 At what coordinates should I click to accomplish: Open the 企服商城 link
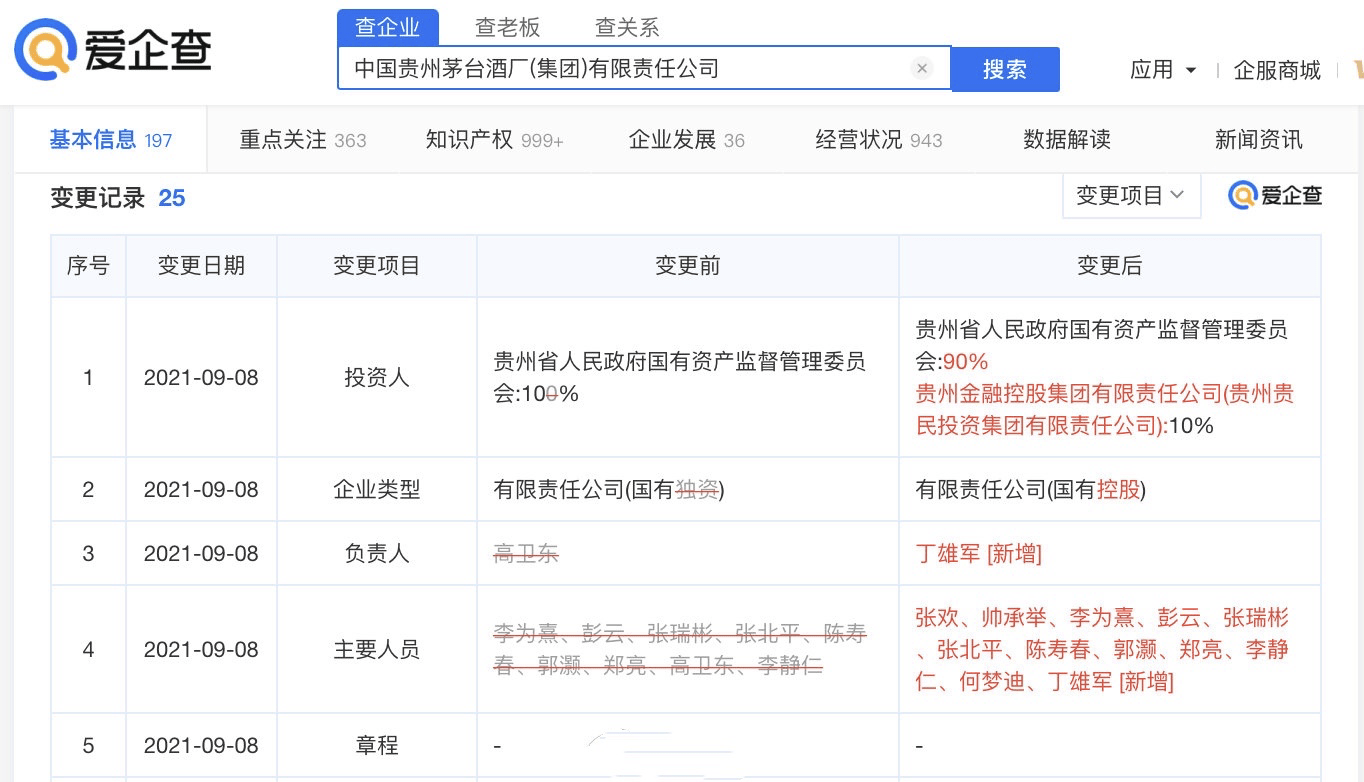tap(1277, 70)
